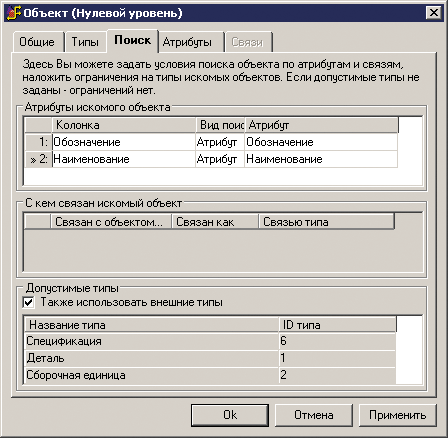
Task: Click the ID типа column header
Action: [x=338, y=325]
